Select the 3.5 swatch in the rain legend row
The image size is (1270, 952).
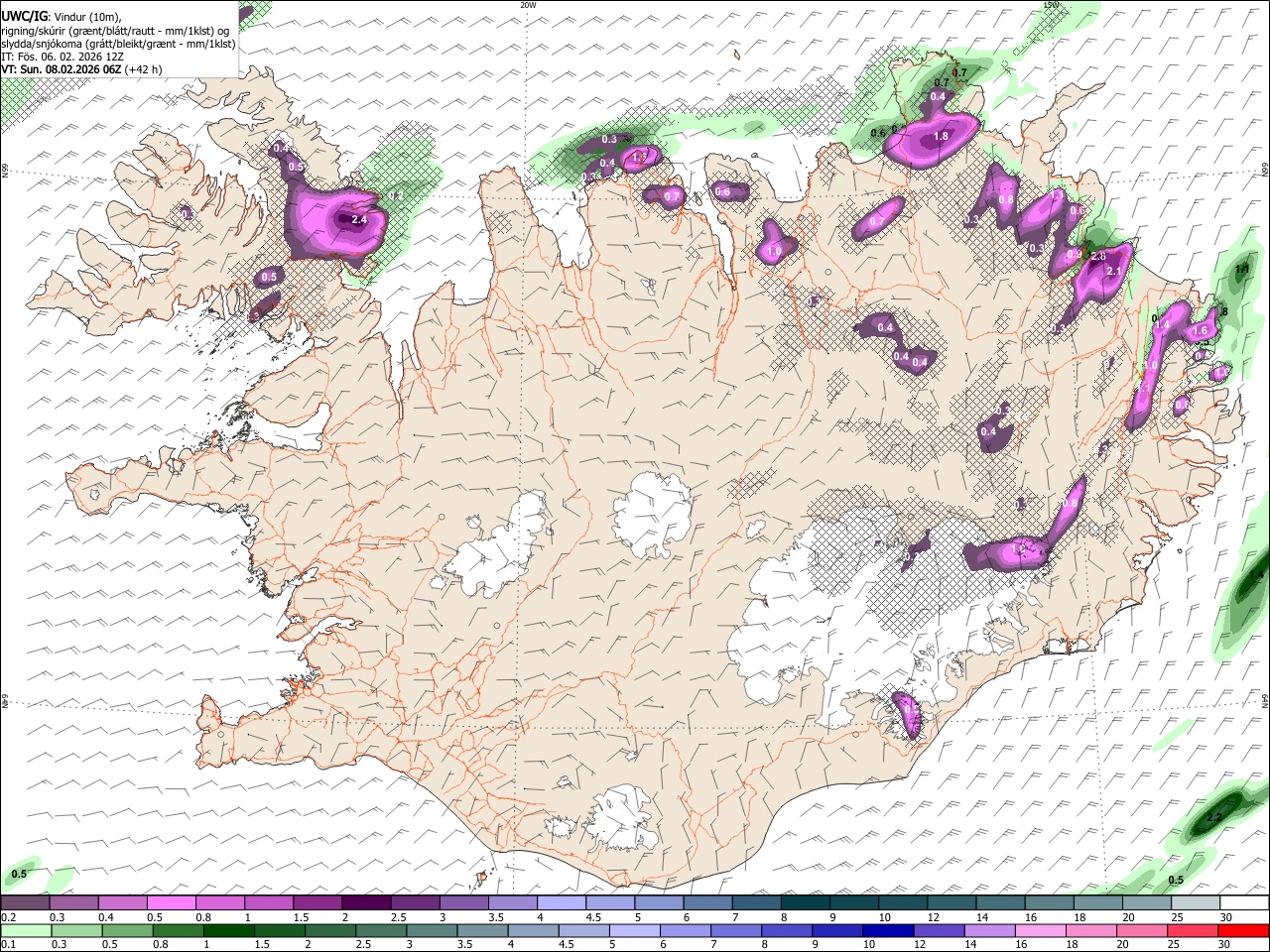tap(482, 930)
